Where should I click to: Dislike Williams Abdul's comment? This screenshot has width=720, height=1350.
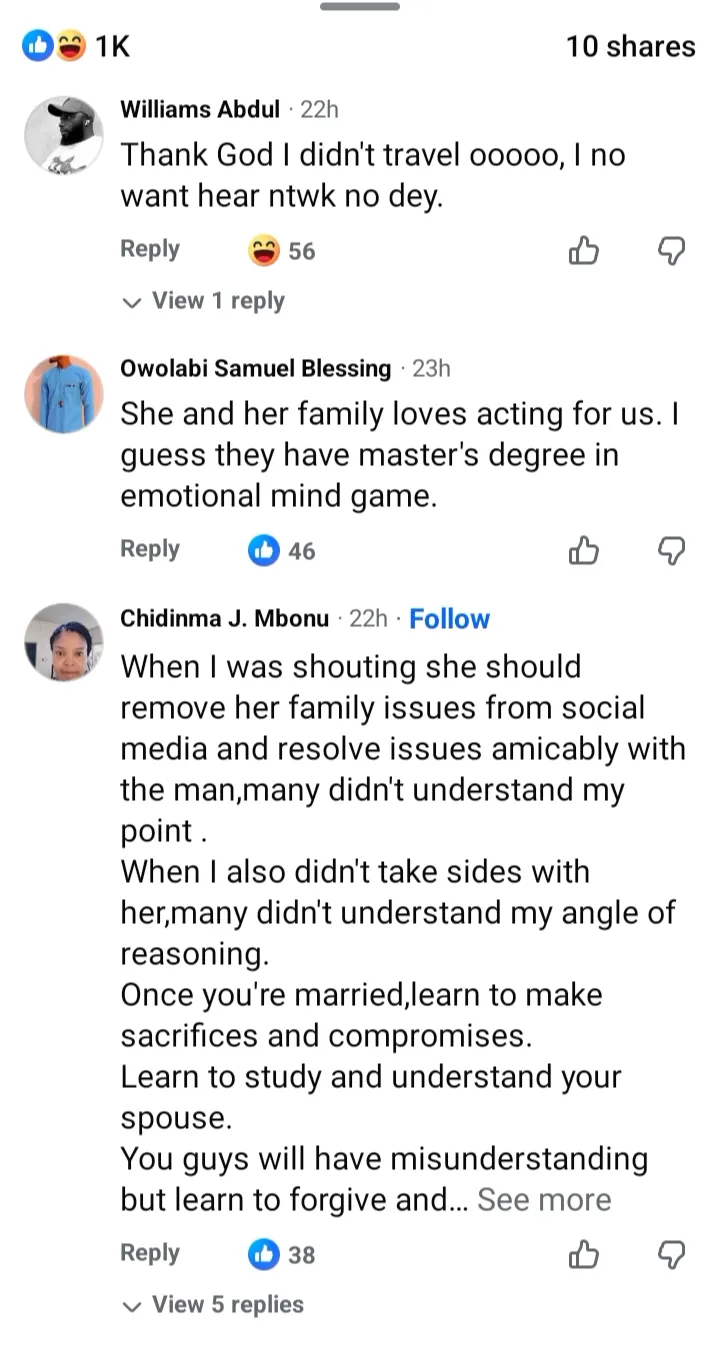tap(672, 251)
